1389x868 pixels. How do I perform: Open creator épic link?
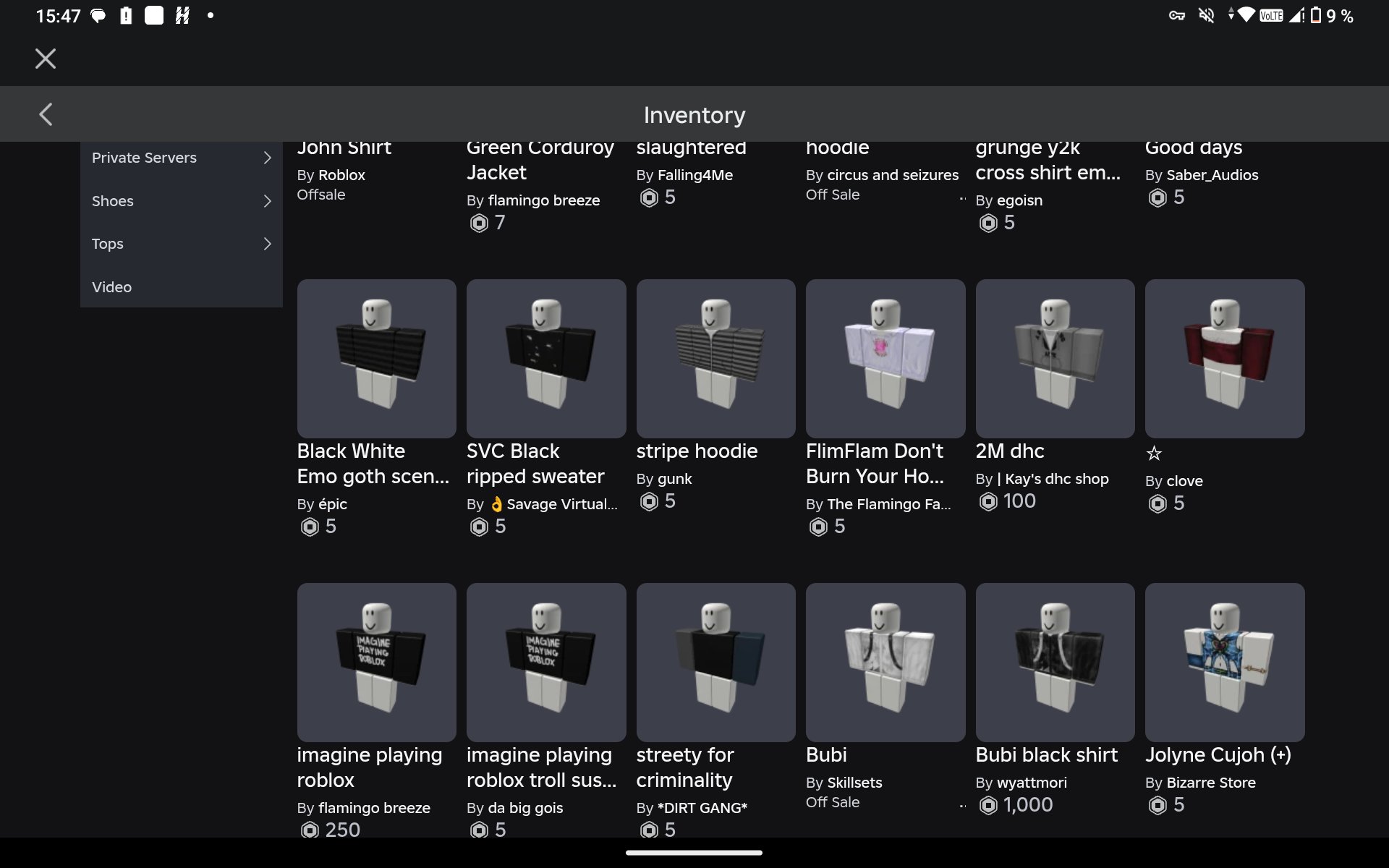tap(333, 504)
